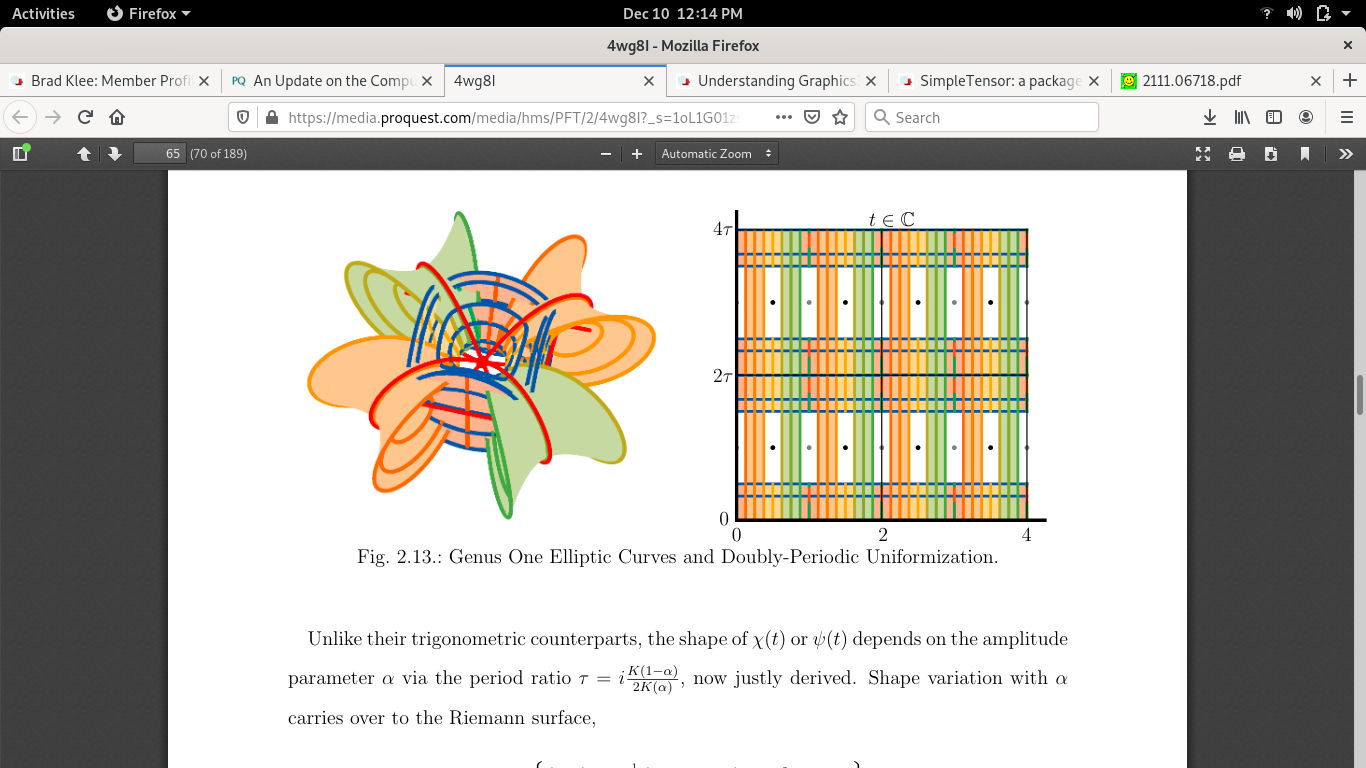Toggle Firefox sidebar view
The width and height of the screenshot is (1366, 768).
point(1274,117)
